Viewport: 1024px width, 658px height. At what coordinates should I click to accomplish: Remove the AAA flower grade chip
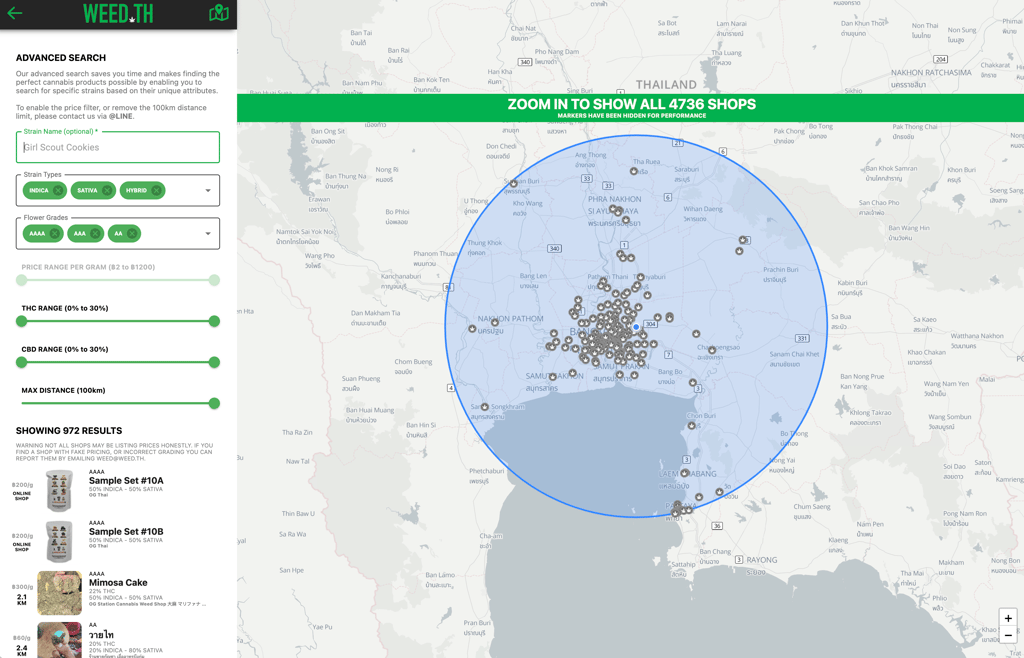(95, 234)
